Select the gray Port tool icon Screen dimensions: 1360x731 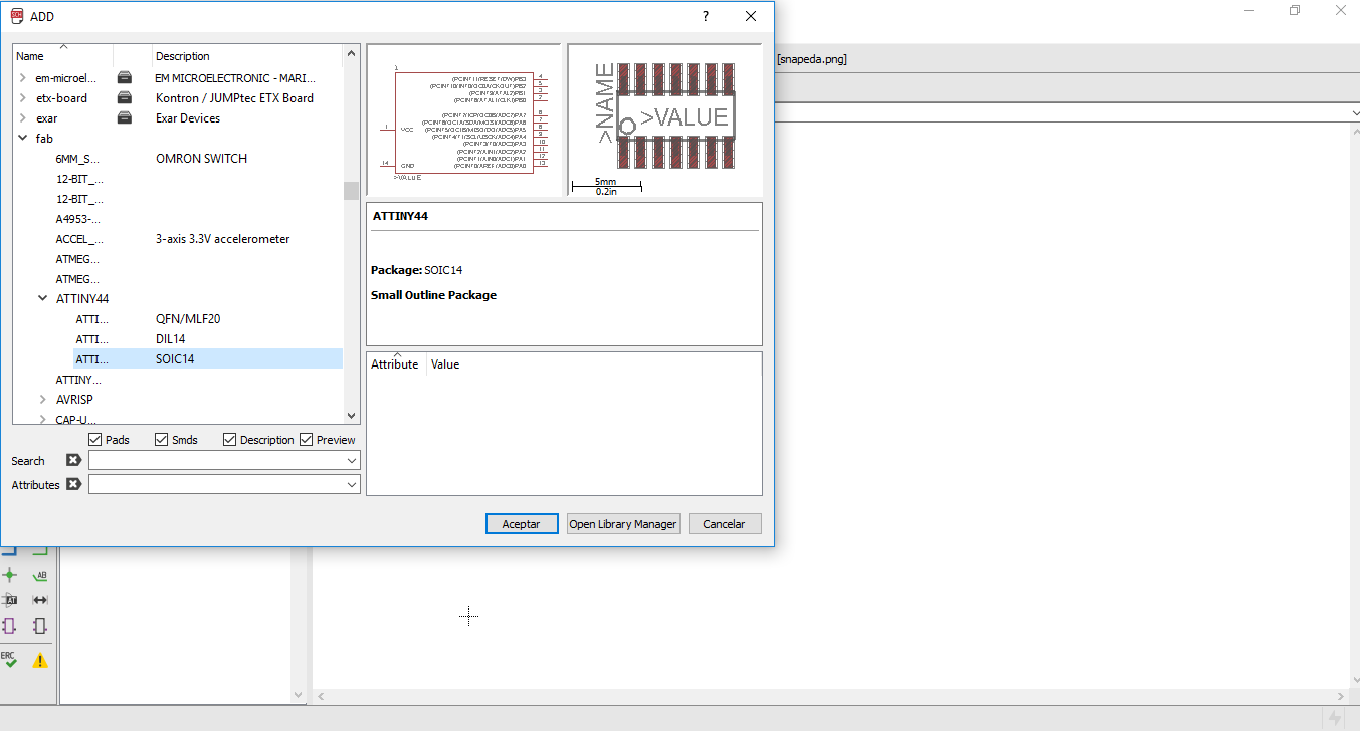point(40,626)
